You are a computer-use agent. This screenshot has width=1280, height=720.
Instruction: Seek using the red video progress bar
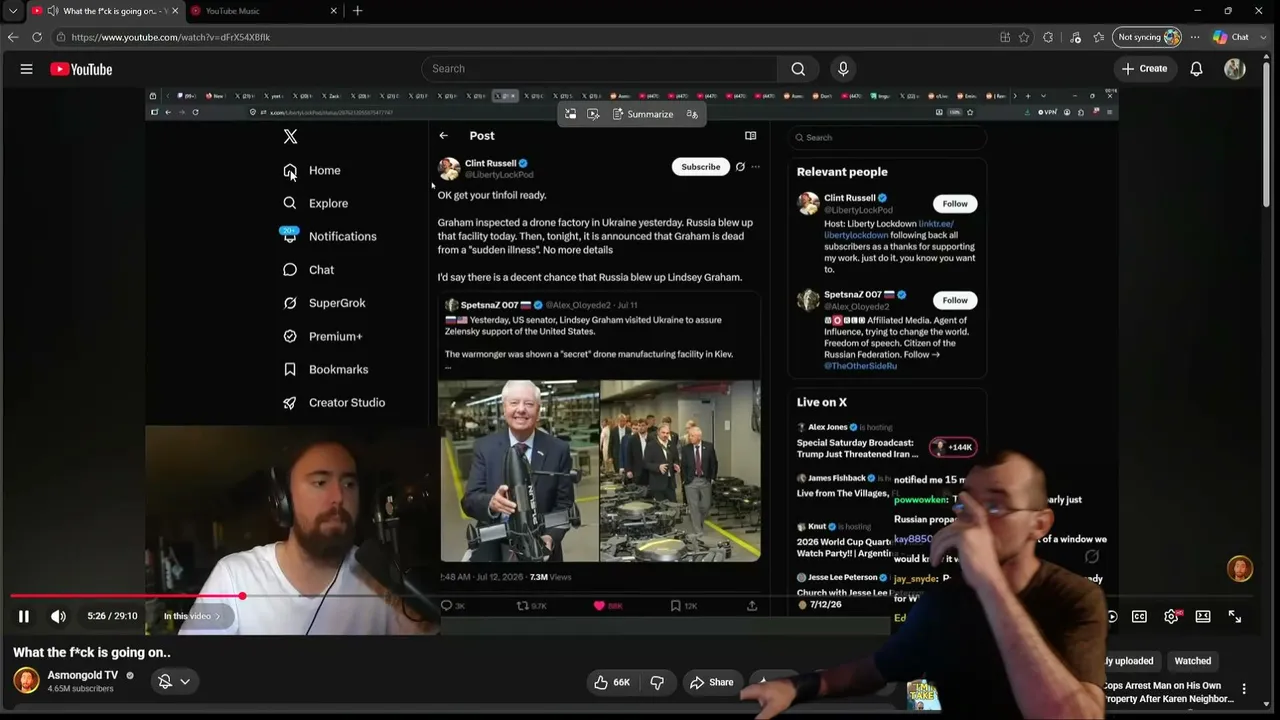click(x=126, y=596)
